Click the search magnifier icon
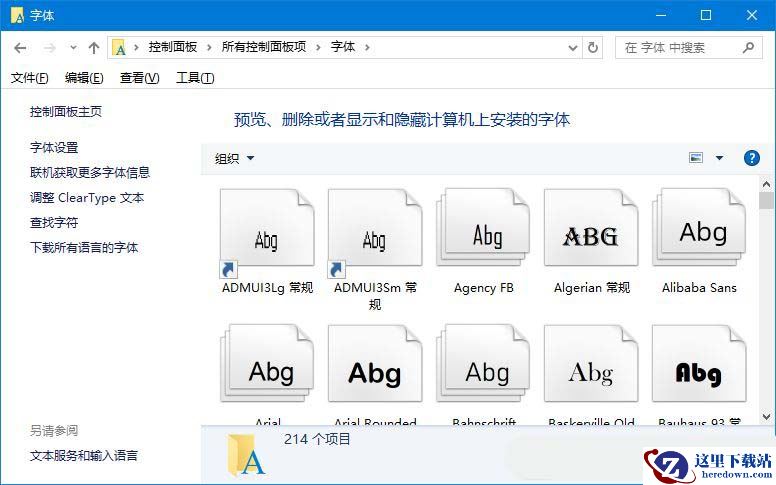 click(x=748, y=48)
